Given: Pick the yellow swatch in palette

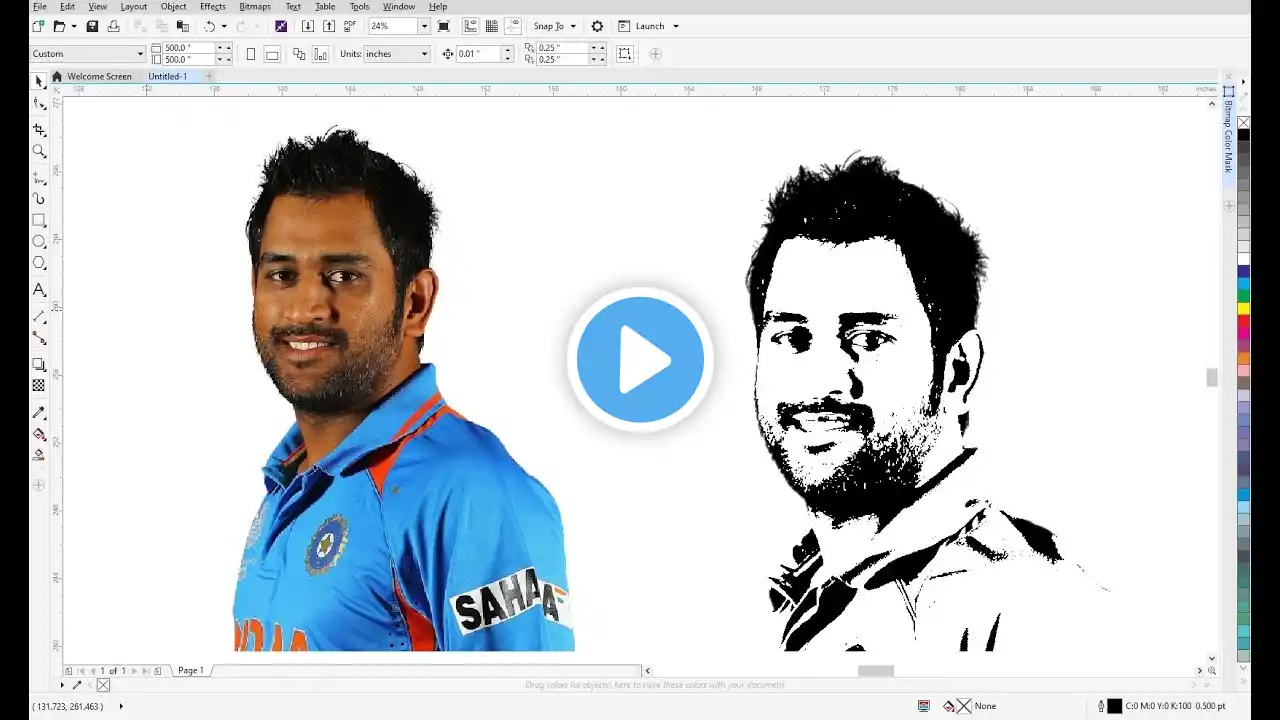Looking at the screenshot, I should (x=1244, y=309).
